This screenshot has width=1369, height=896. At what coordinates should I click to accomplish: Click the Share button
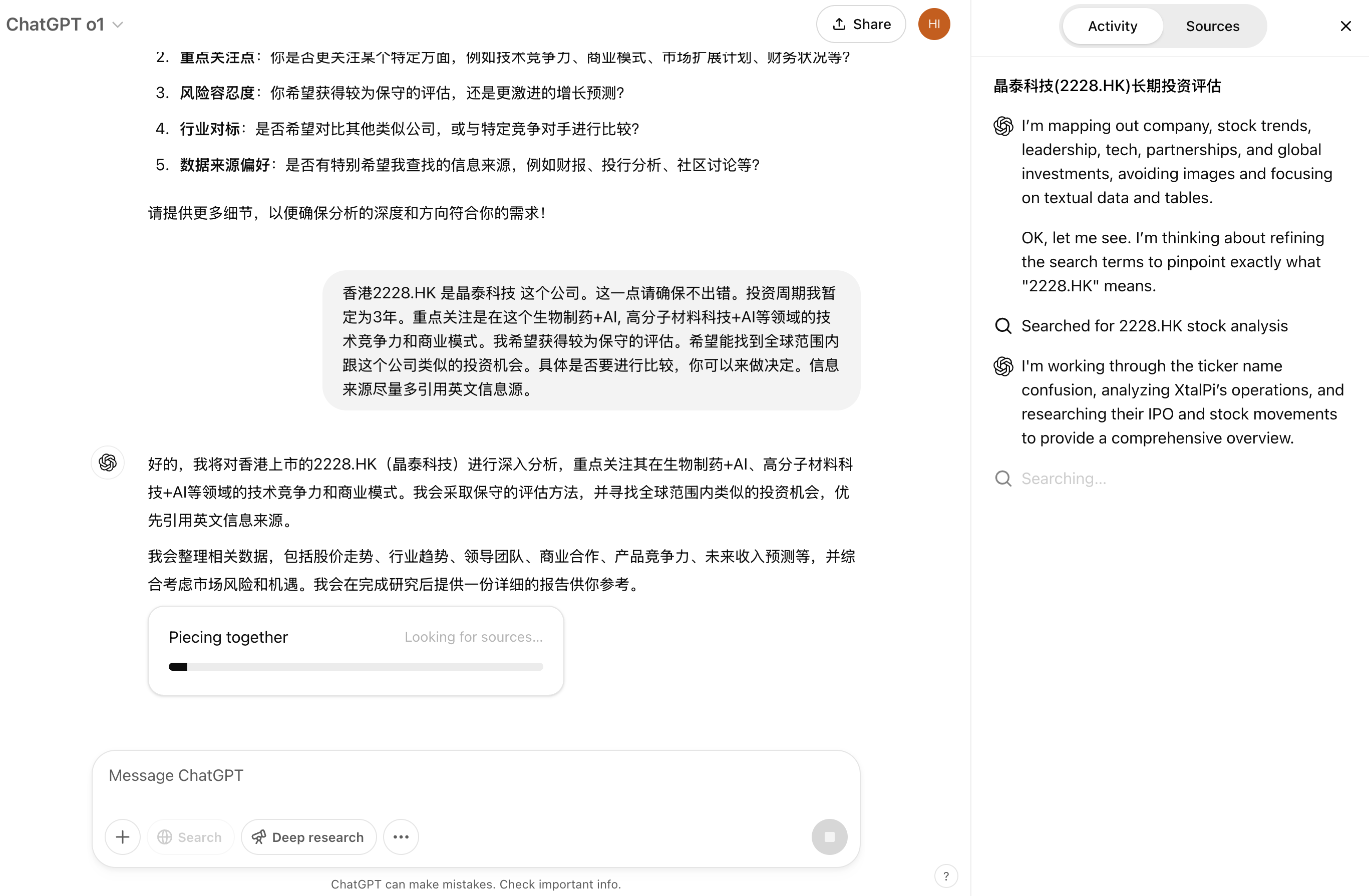coord(861,24)
